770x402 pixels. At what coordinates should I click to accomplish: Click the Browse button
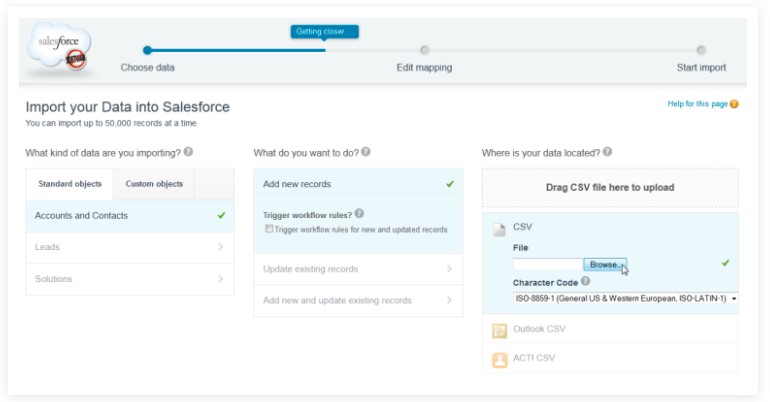[x=605, y=265]
